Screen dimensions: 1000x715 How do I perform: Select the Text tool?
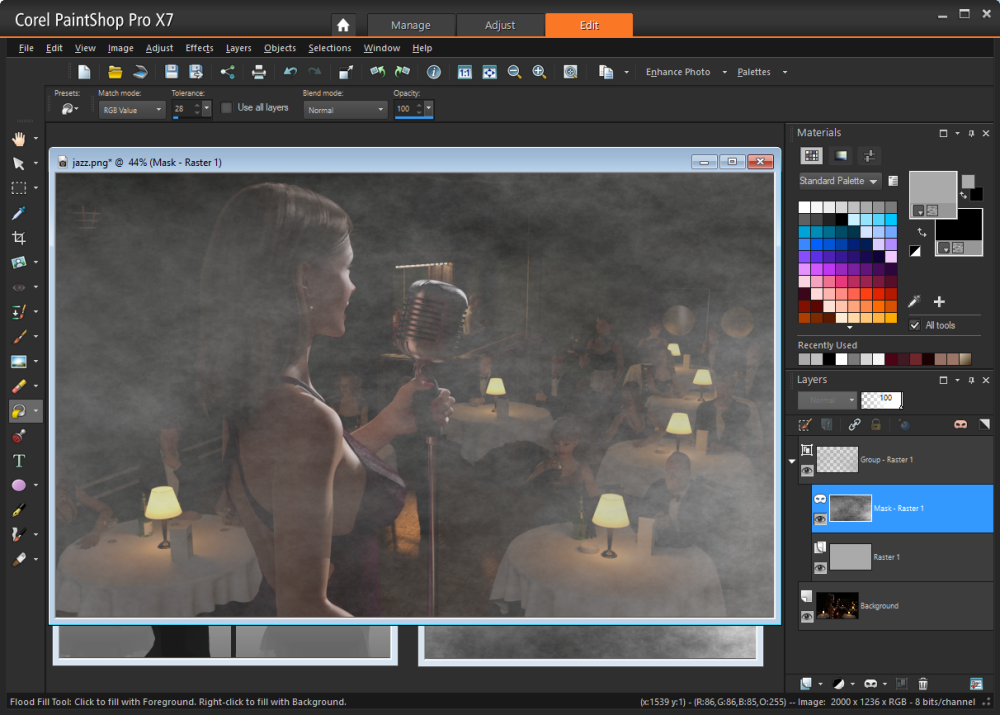pyautogui.click(x=19, y=461)
